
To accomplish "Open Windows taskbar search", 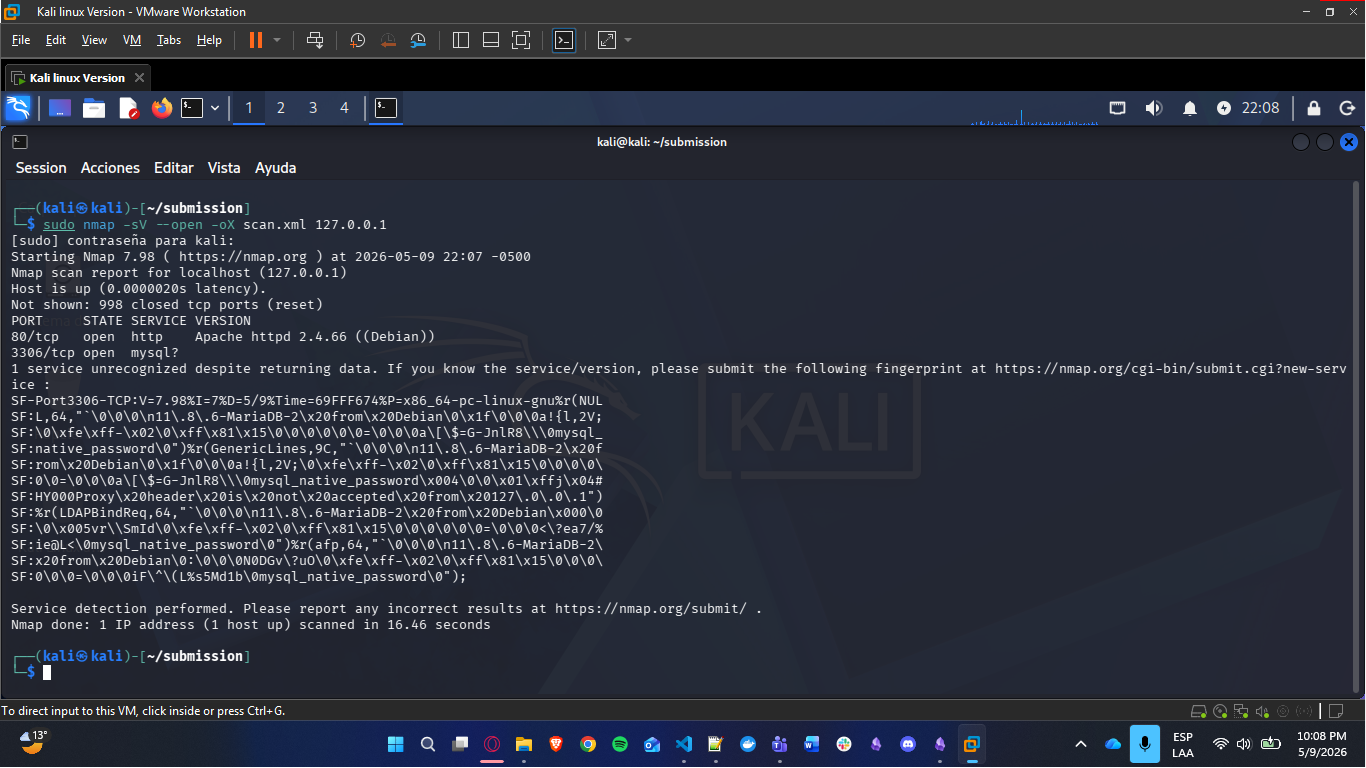I will click(x=428, y=744).
